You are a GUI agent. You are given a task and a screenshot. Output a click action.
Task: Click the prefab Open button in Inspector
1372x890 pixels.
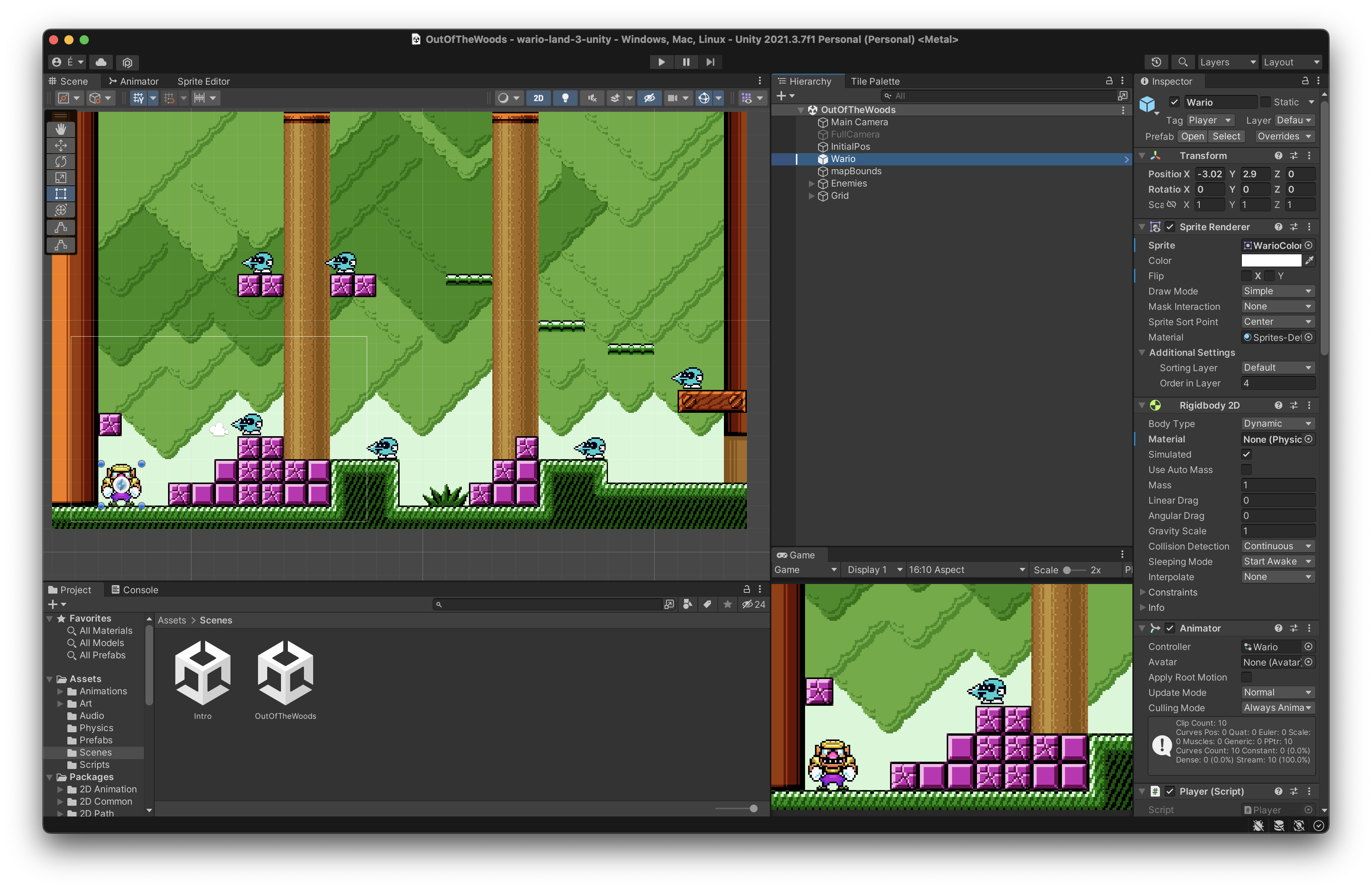1192,136
